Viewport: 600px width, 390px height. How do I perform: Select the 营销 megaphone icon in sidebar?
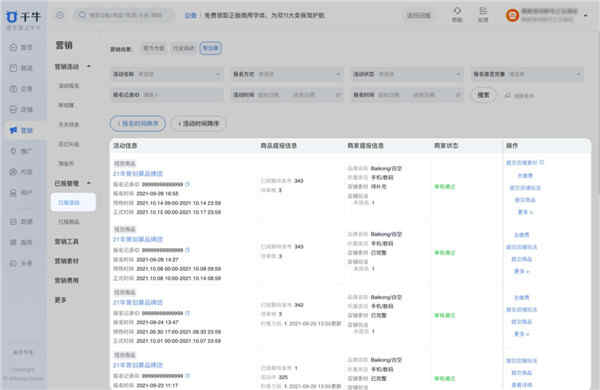pyautogui.click(x=13, y=130)
